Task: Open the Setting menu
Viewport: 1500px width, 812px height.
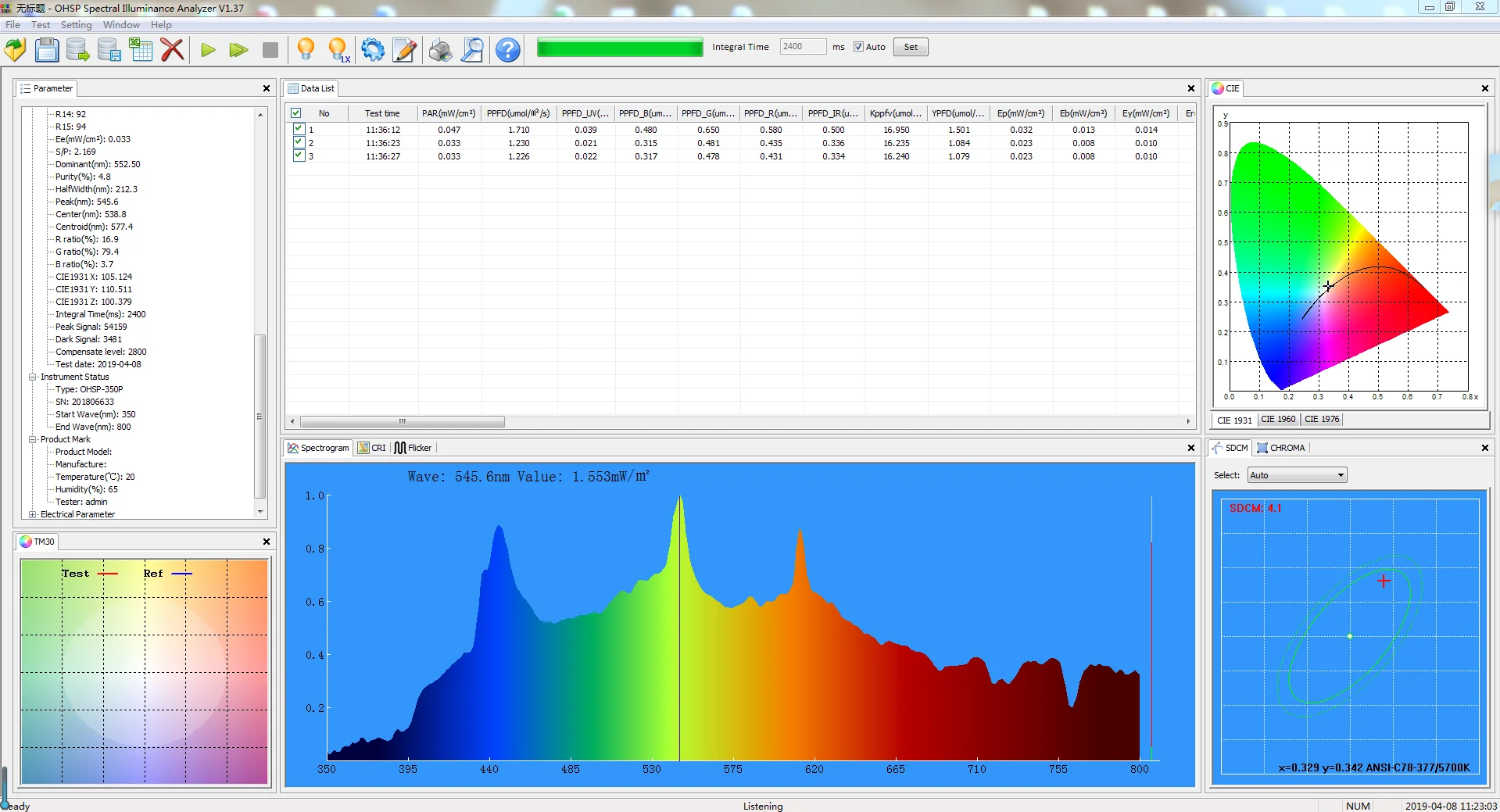Action: click(x=76, y=24)
